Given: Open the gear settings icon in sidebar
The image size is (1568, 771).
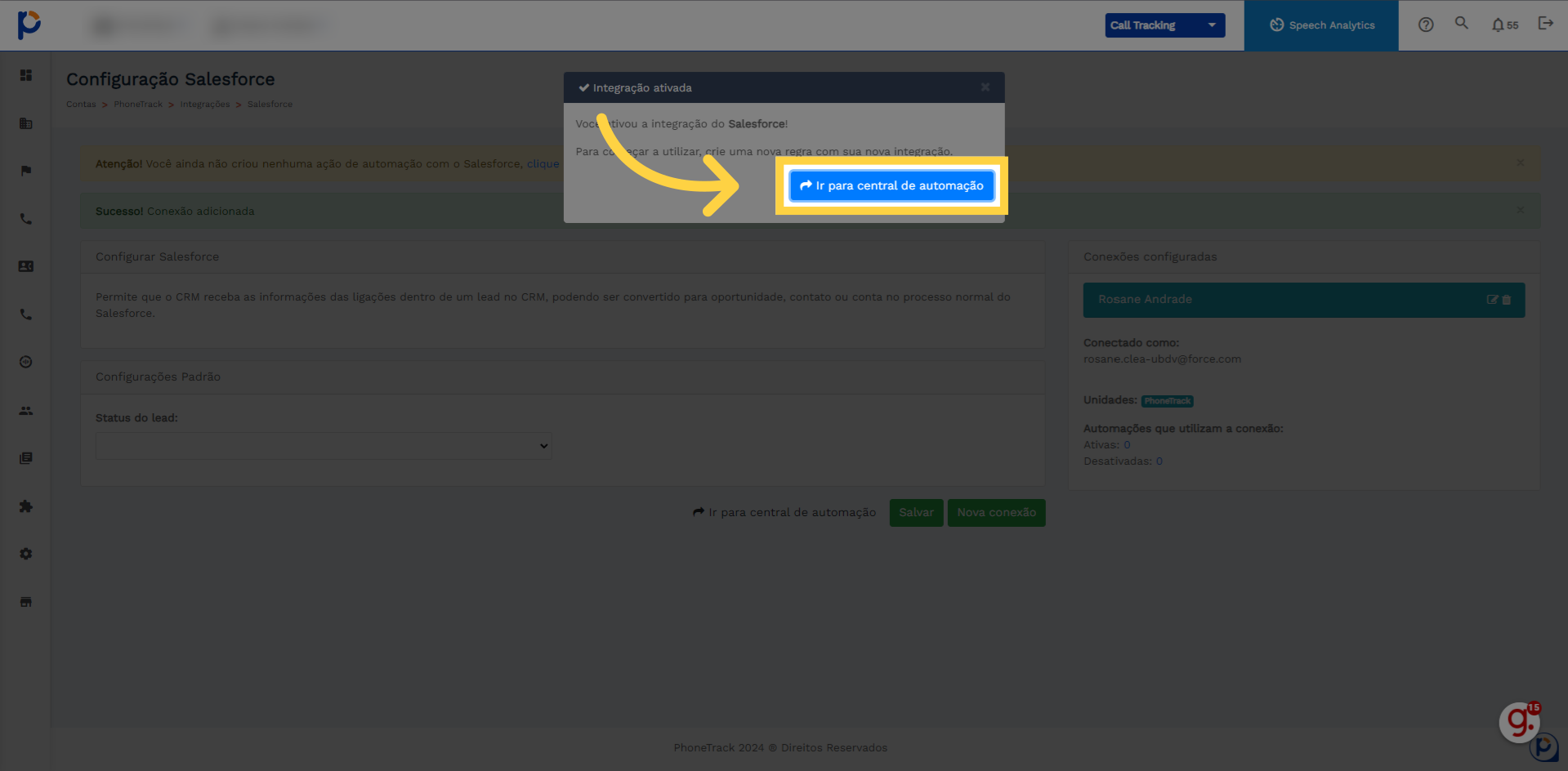Looking at the screenshot, I should [x=26, y=554].
